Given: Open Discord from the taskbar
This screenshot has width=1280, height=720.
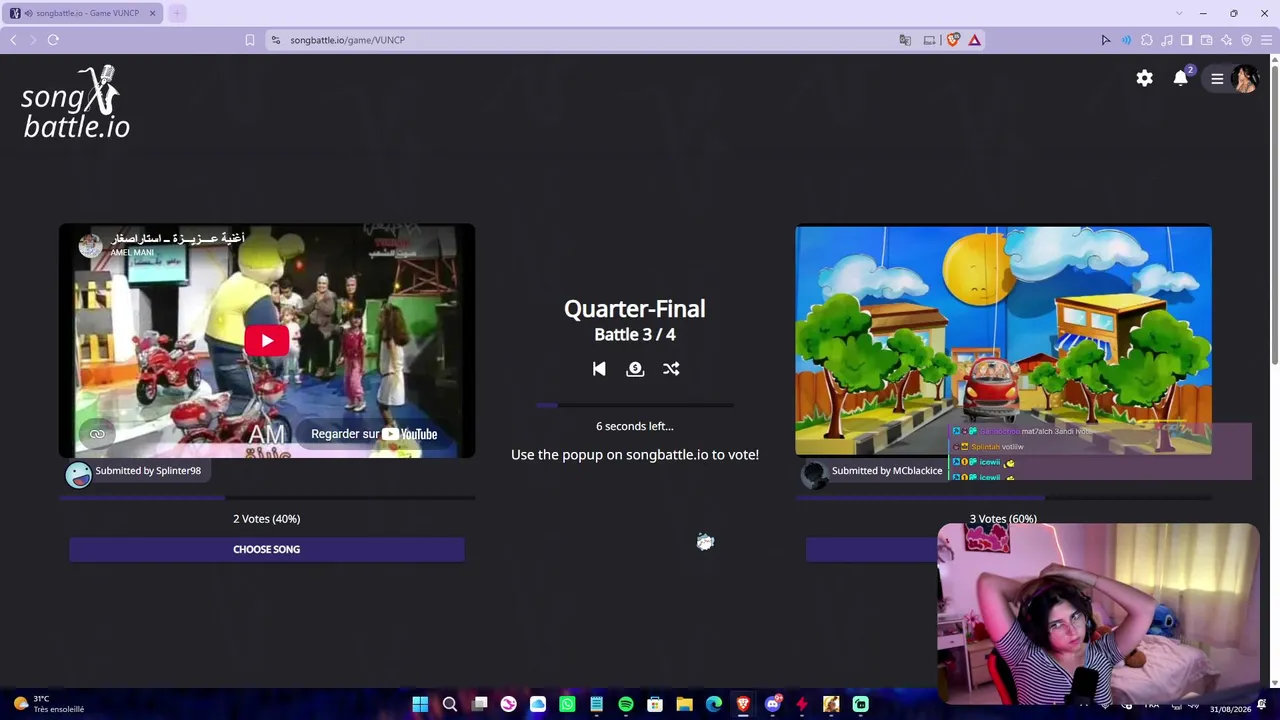Looking at the screenshot, I should [x=772, y=704].
